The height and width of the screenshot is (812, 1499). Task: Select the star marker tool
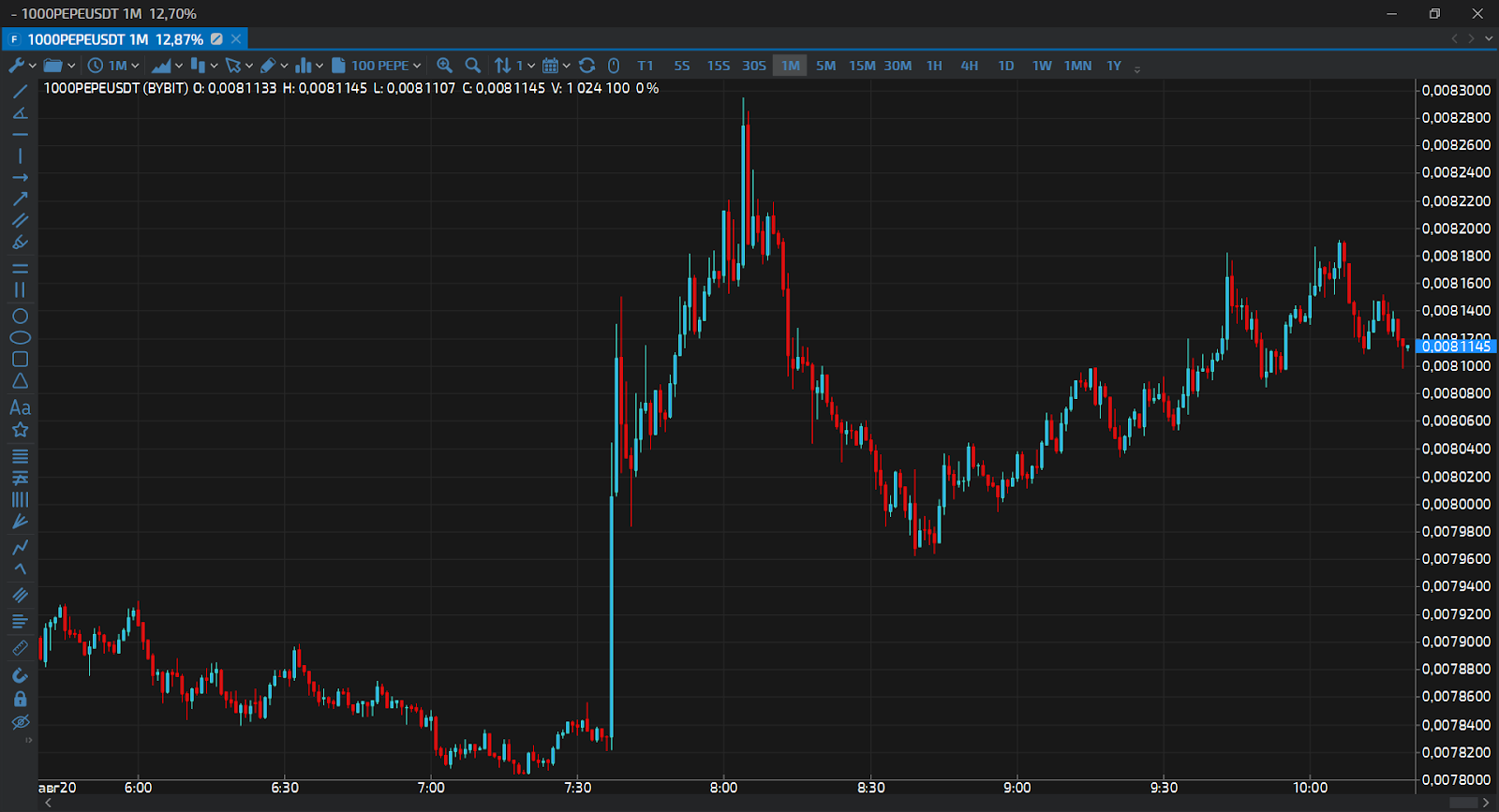coord(20,430)
